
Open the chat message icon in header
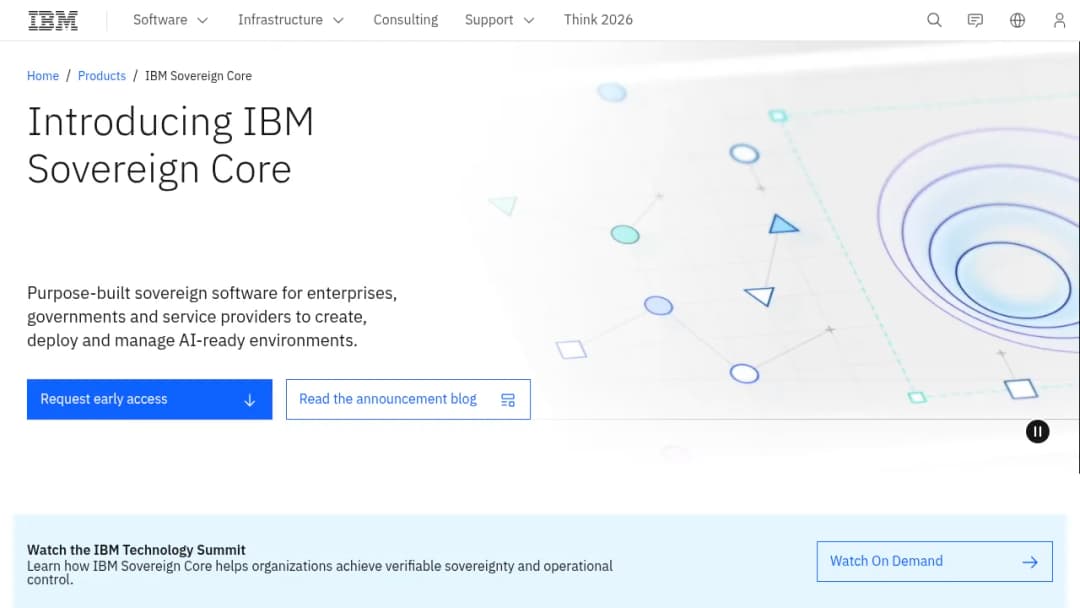click(975, 20)
